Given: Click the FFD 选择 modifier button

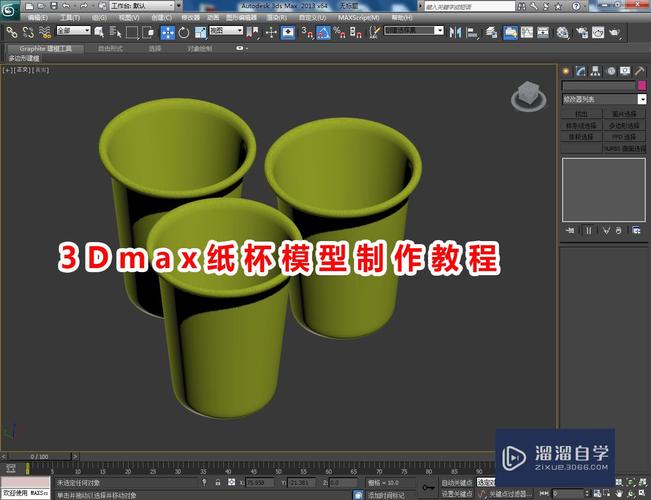Looking at the screenshot, I should tap(624, 137).
